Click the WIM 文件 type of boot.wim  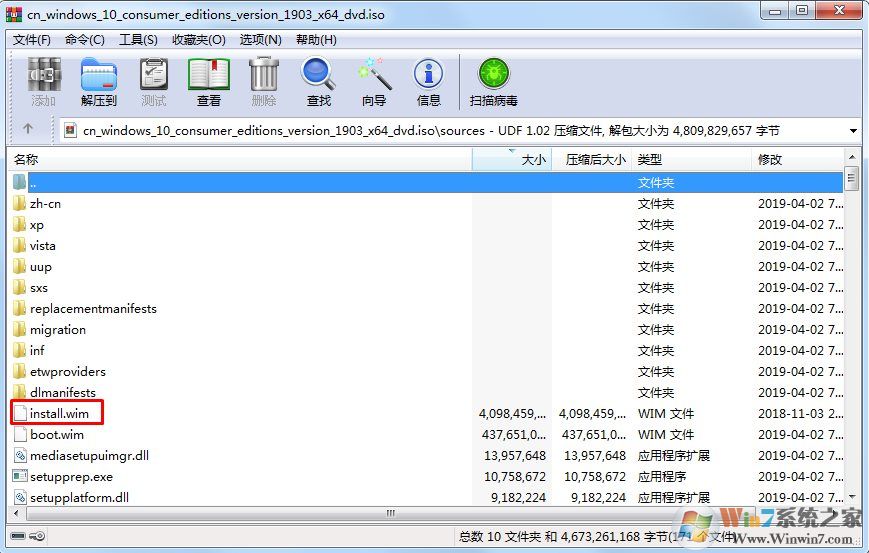(666, 434)
